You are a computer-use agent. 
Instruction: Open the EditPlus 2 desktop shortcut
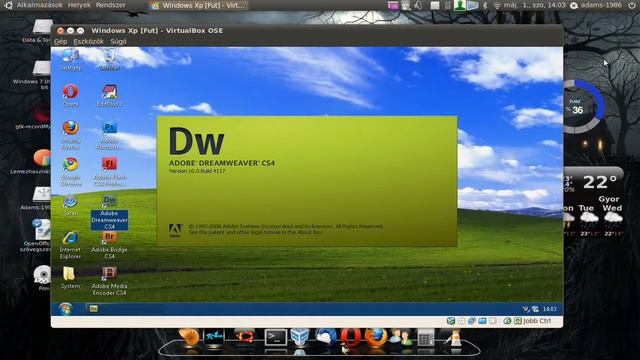109,95
